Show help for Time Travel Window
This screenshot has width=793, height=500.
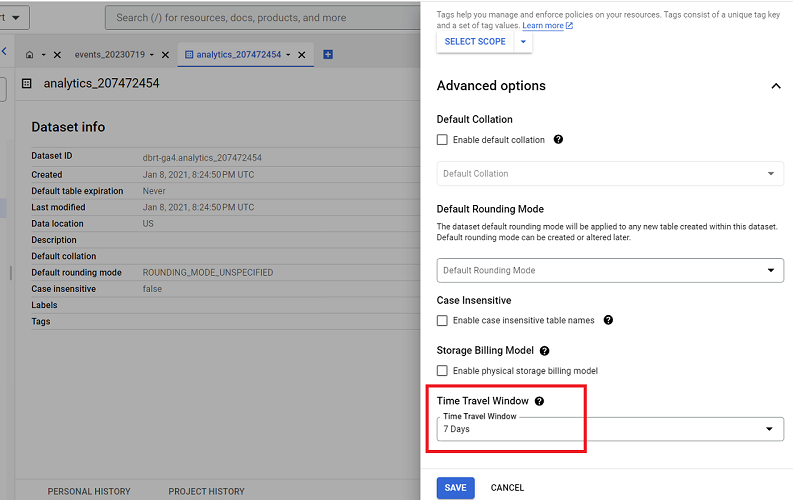coord(540,401)
